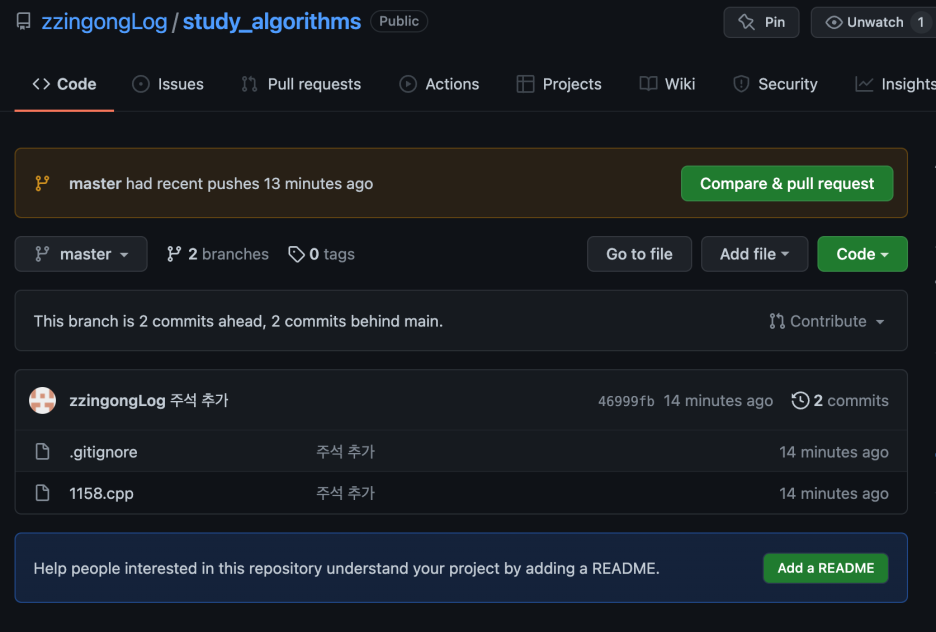This screenshot has height=632, width=936.
Task: Open commit hash 46999fb
Action: (626, 401)
